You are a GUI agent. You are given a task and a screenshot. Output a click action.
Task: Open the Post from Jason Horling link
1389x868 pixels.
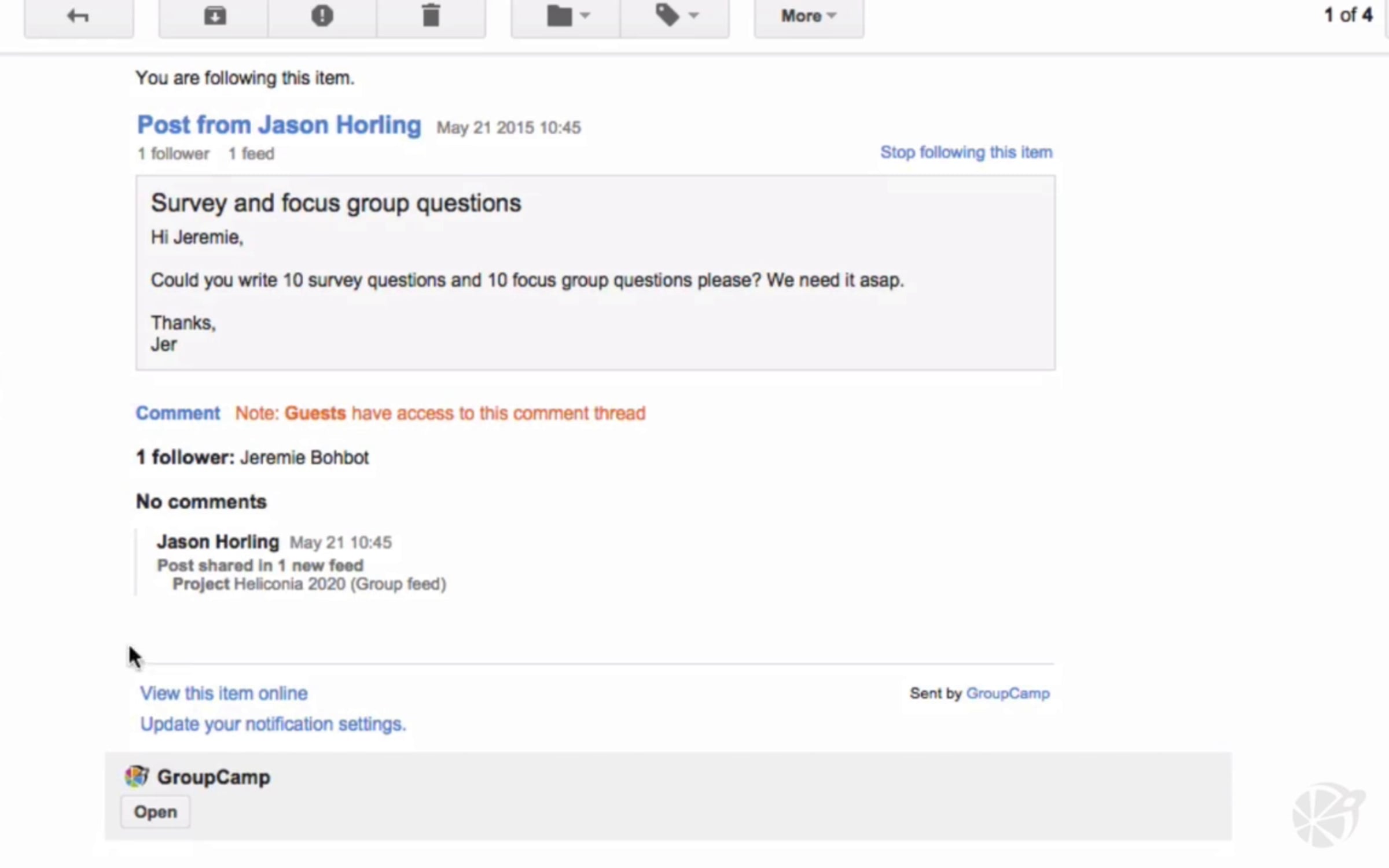[279, 125]
